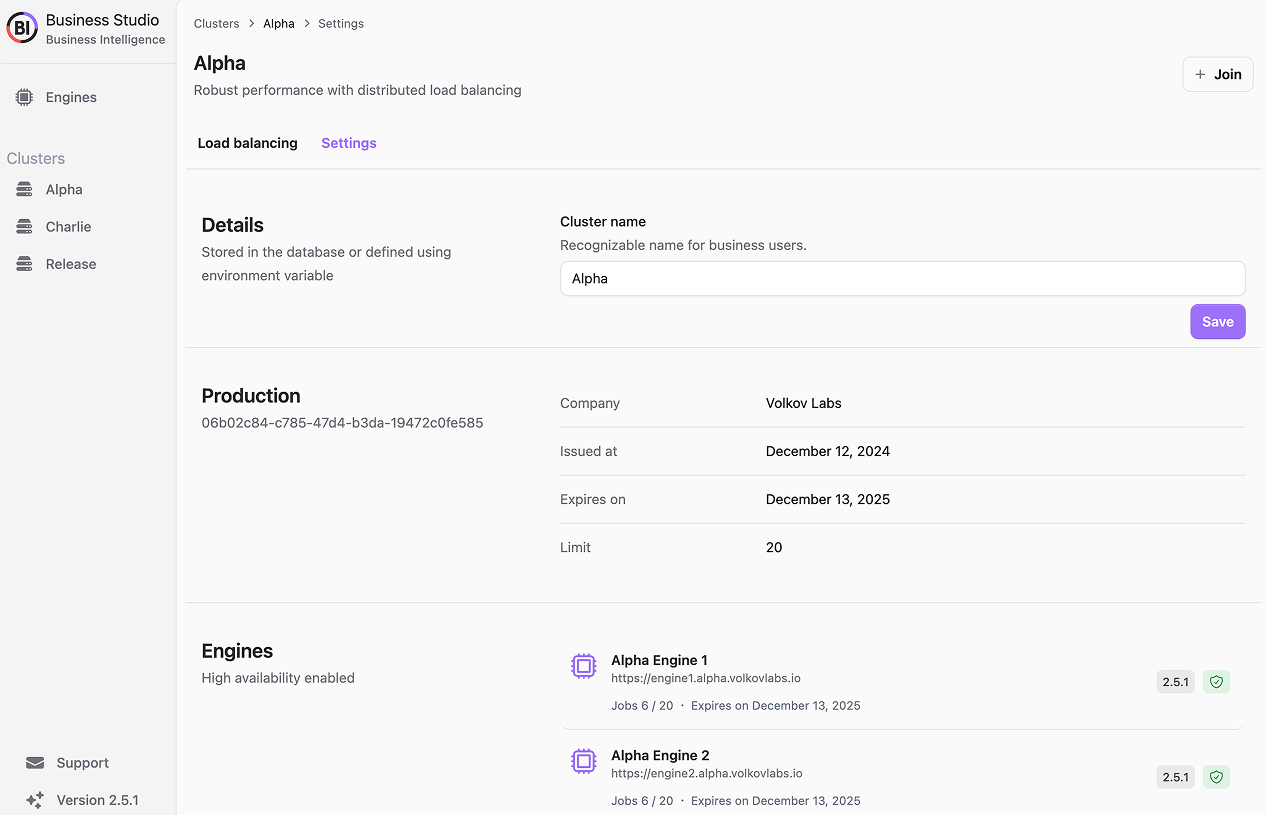The height and width of the screenshot is (815, 1266).
Task: Click the Alpha Engine 2 chip icon
Action: 584,761
